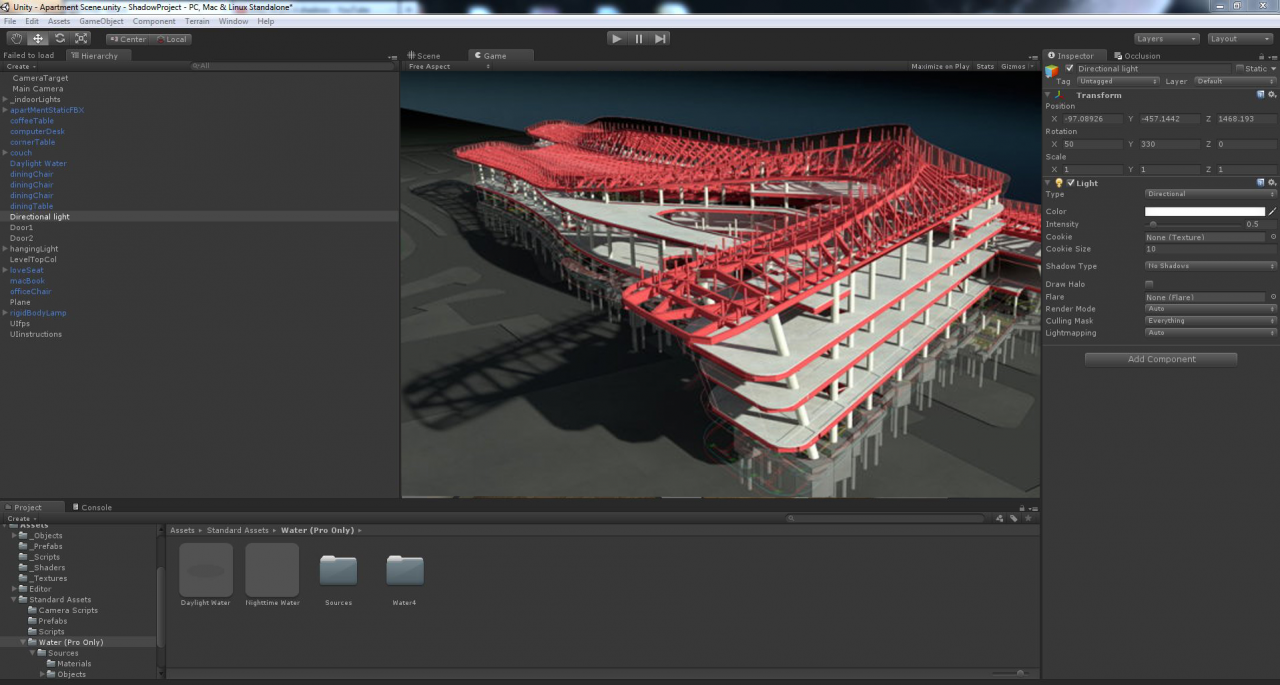This screenshot has height=685, width=1280.
Task: Click the Add Component button
Action: click(x=1161, y=359)
